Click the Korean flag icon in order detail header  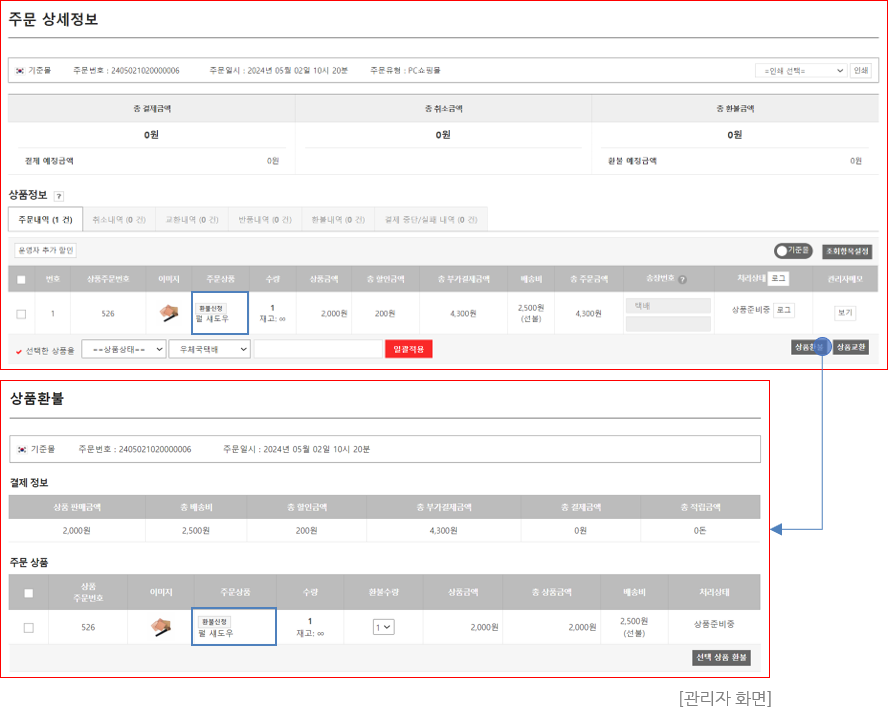click(x=20, y=71)
